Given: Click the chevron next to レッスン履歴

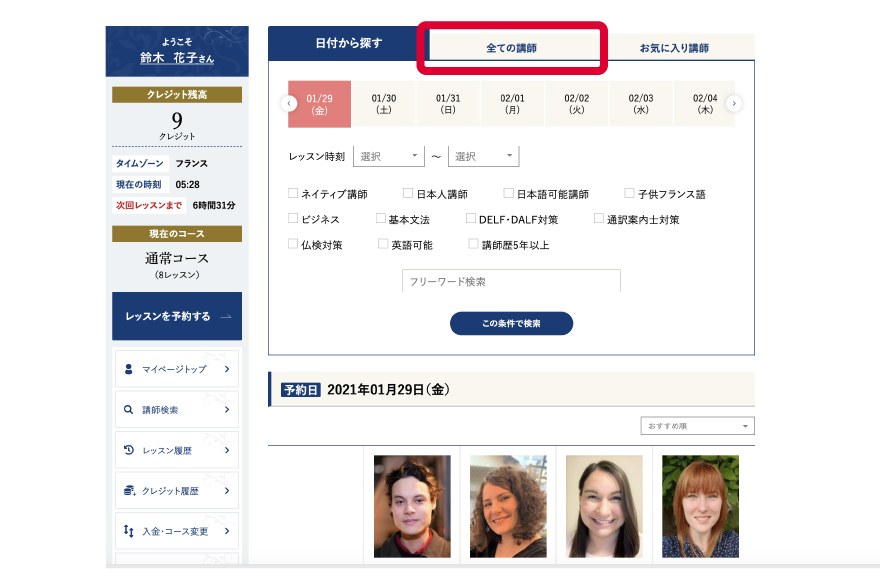Looking at the screenshot, I should point(227,450).
